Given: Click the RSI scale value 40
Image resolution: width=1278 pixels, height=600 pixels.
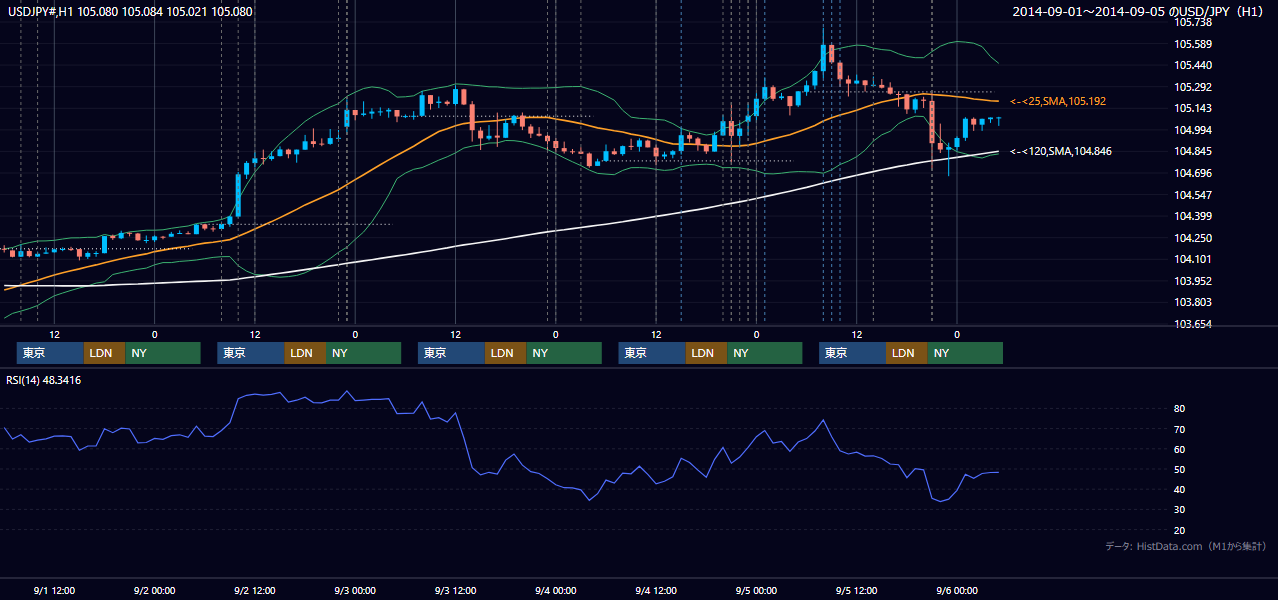Looking at the screenshot, I should pos(1180,489).
